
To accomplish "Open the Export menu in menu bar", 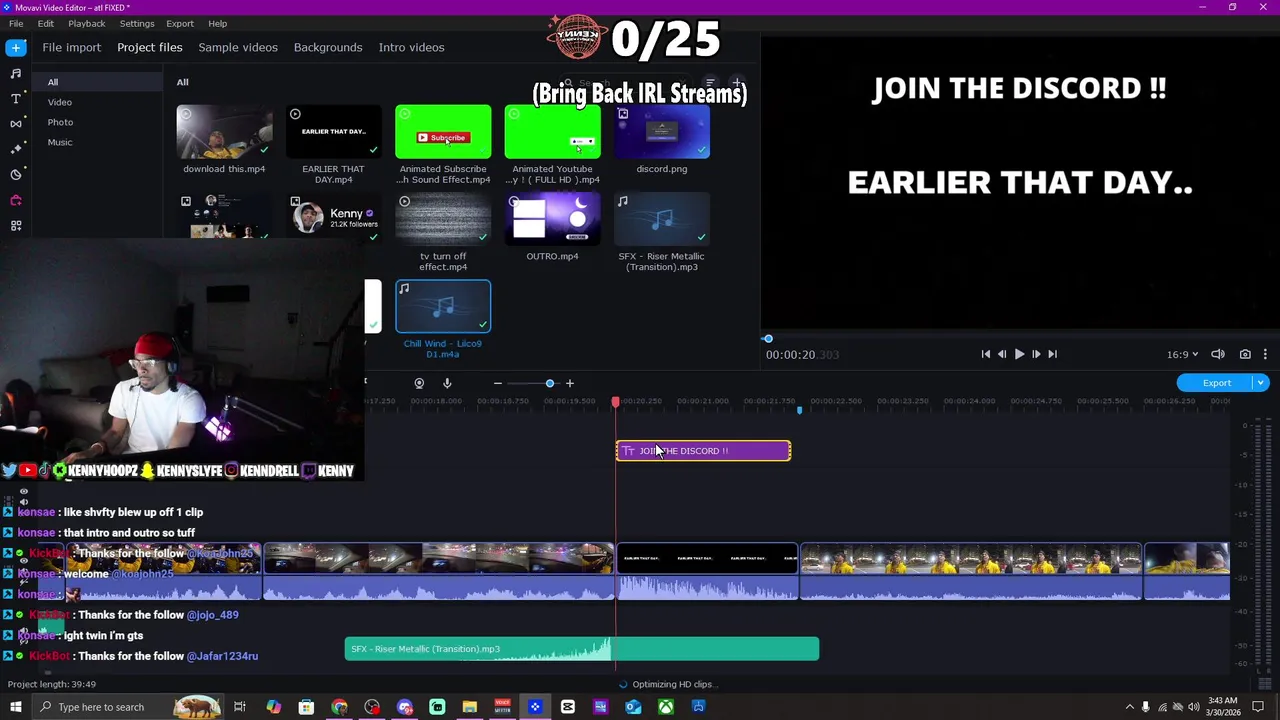I will tap(180, 23).
